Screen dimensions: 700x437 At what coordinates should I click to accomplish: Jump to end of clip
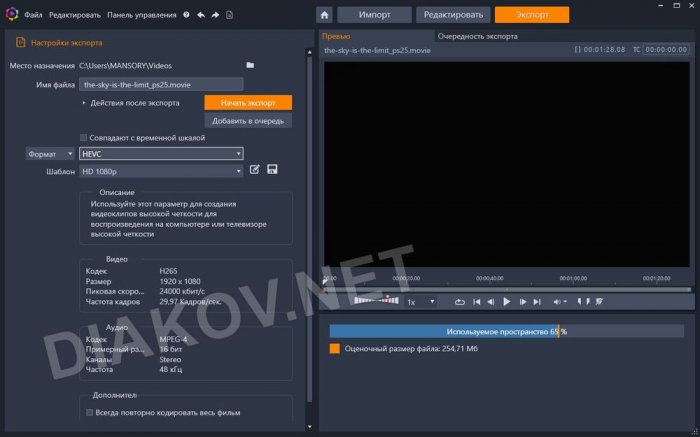pos(537,302)
